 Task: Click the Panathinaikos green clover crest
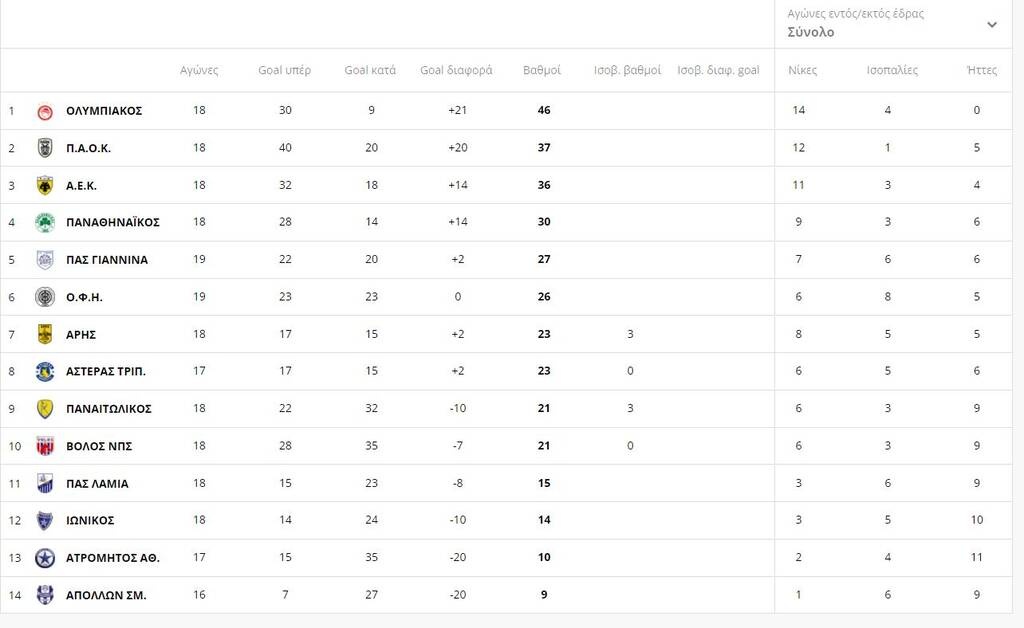[45, 223]
